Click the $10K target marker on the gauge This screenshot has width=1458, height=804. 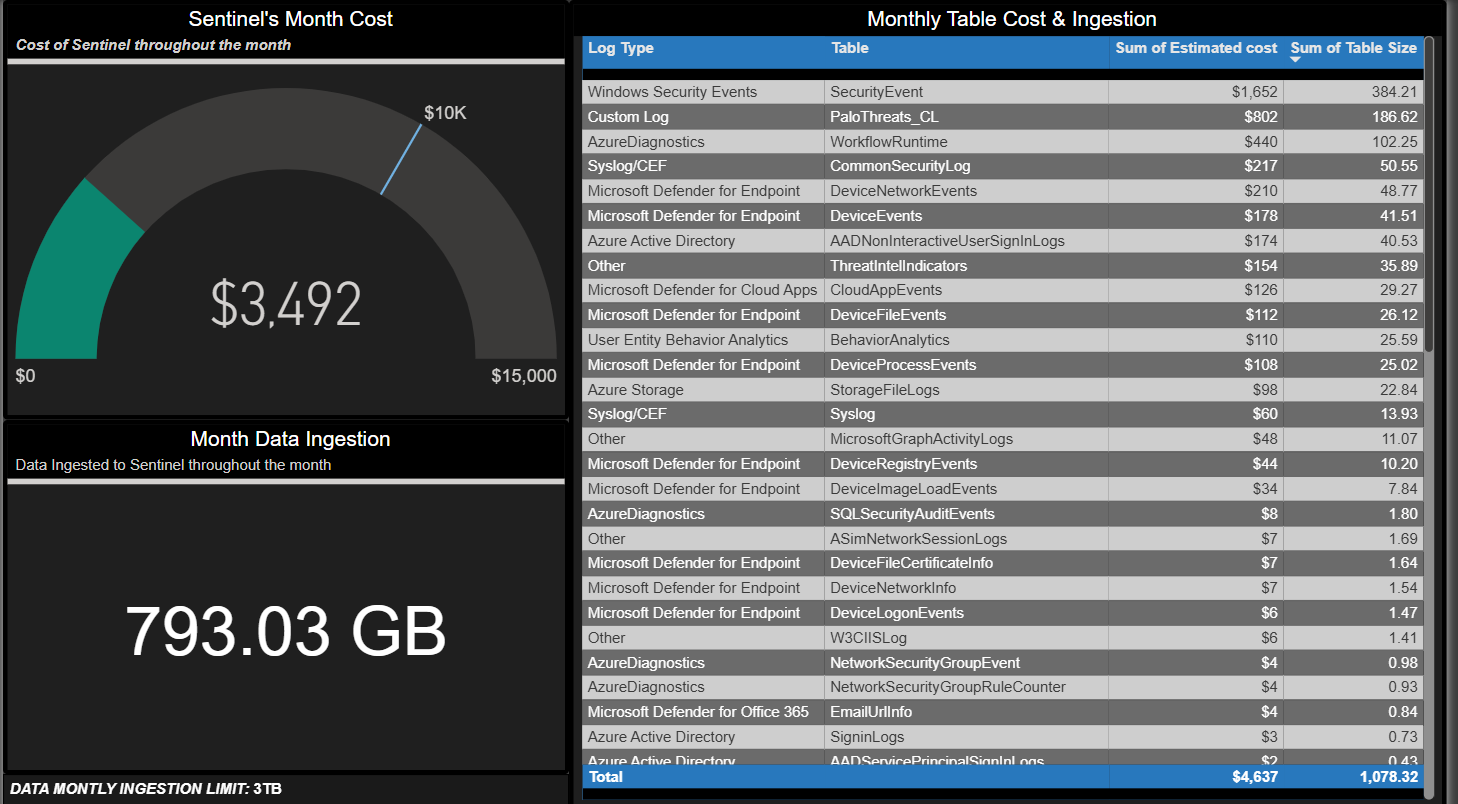tap(400, 158)
